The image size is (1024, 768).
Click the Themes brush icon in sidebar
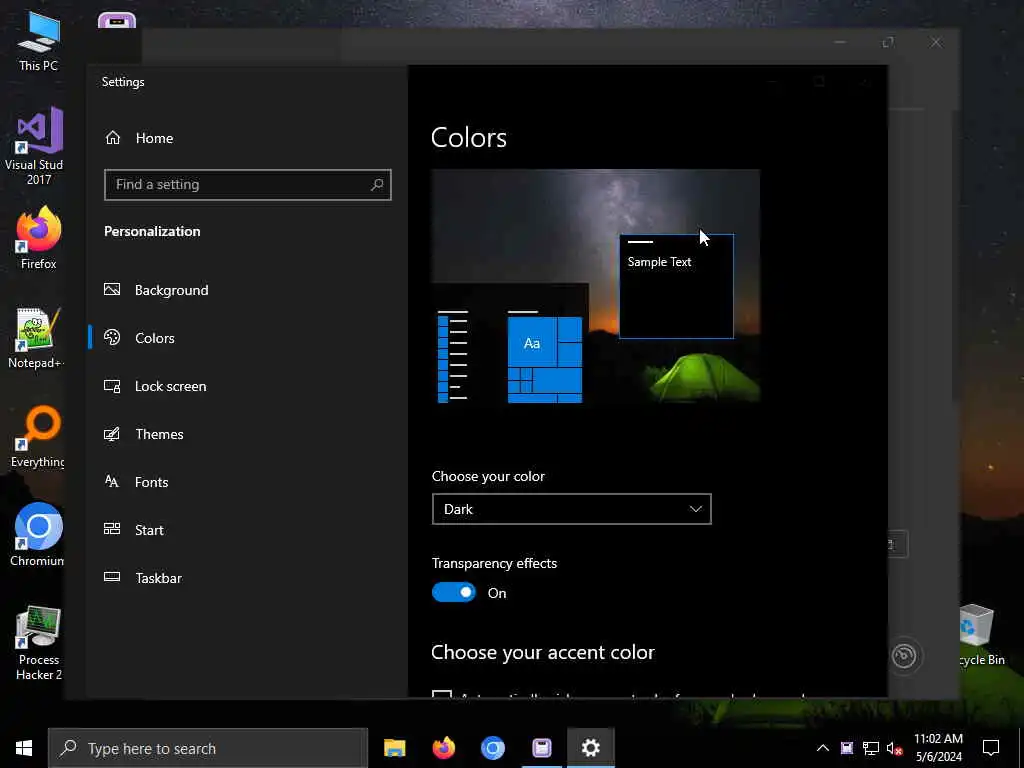(x=112, y=434)
